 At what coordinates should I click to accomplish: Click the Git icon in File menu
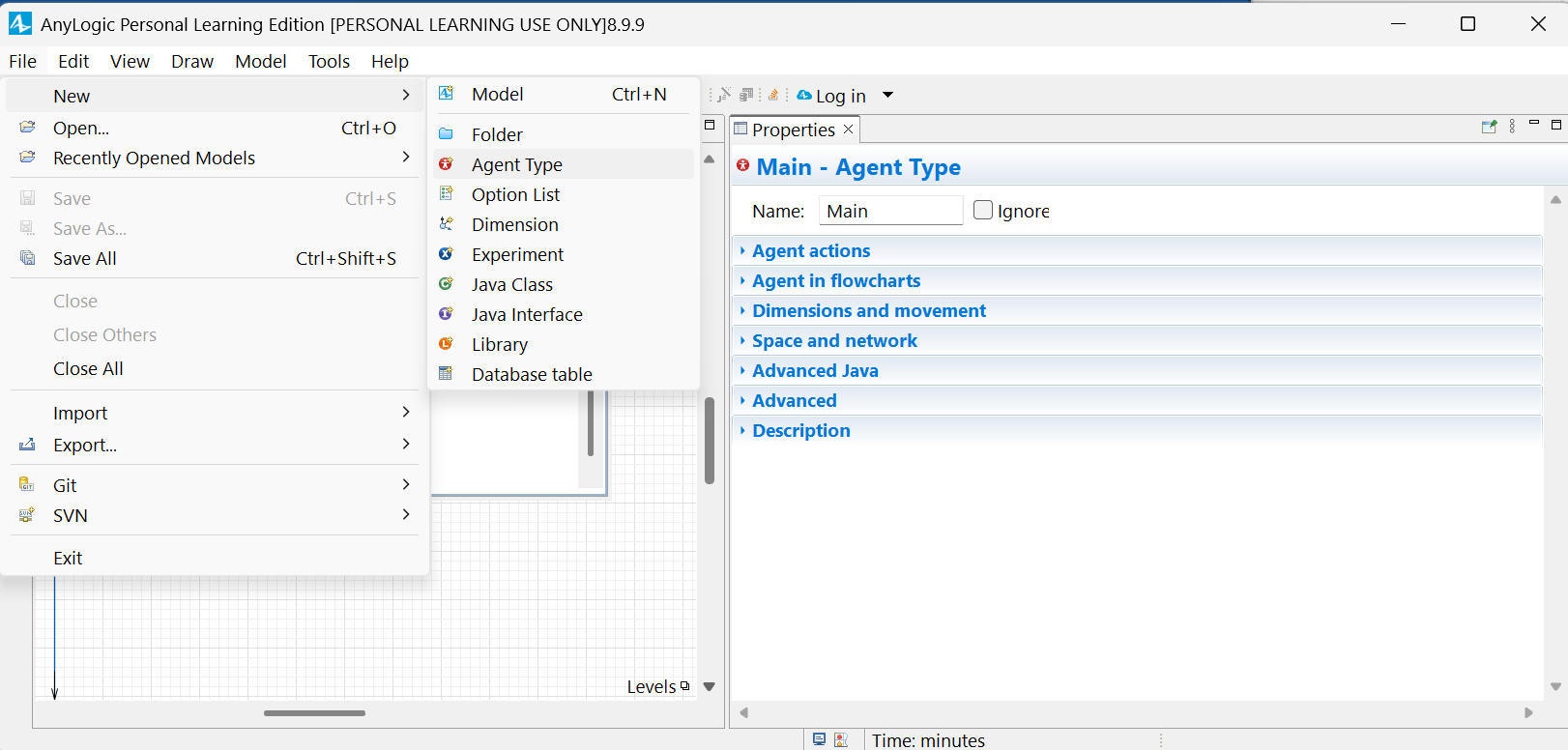tap(27, 484)
